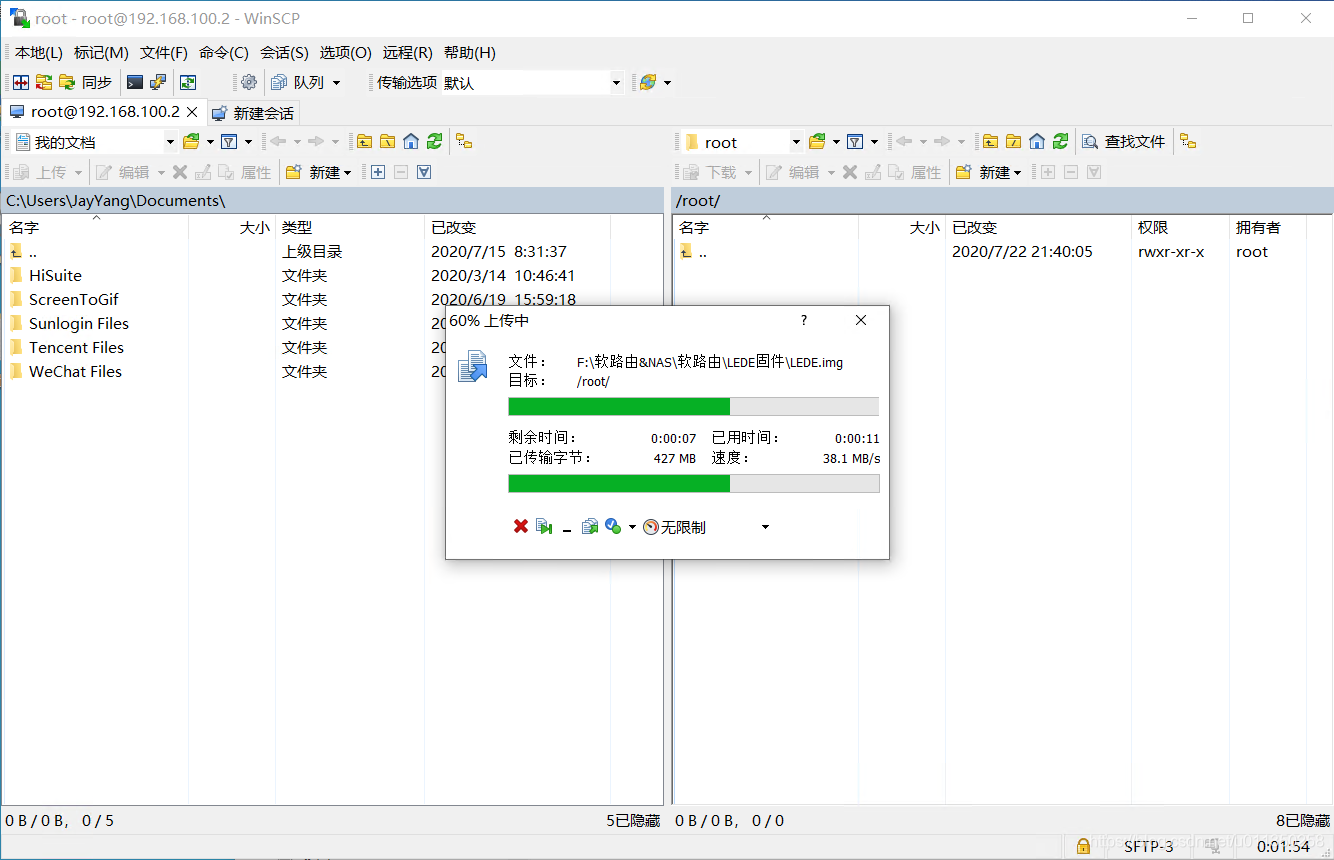Refresh the remote panel
Image resolution: width=1334 pixels, height=860 pixels.
[1060, 141]
